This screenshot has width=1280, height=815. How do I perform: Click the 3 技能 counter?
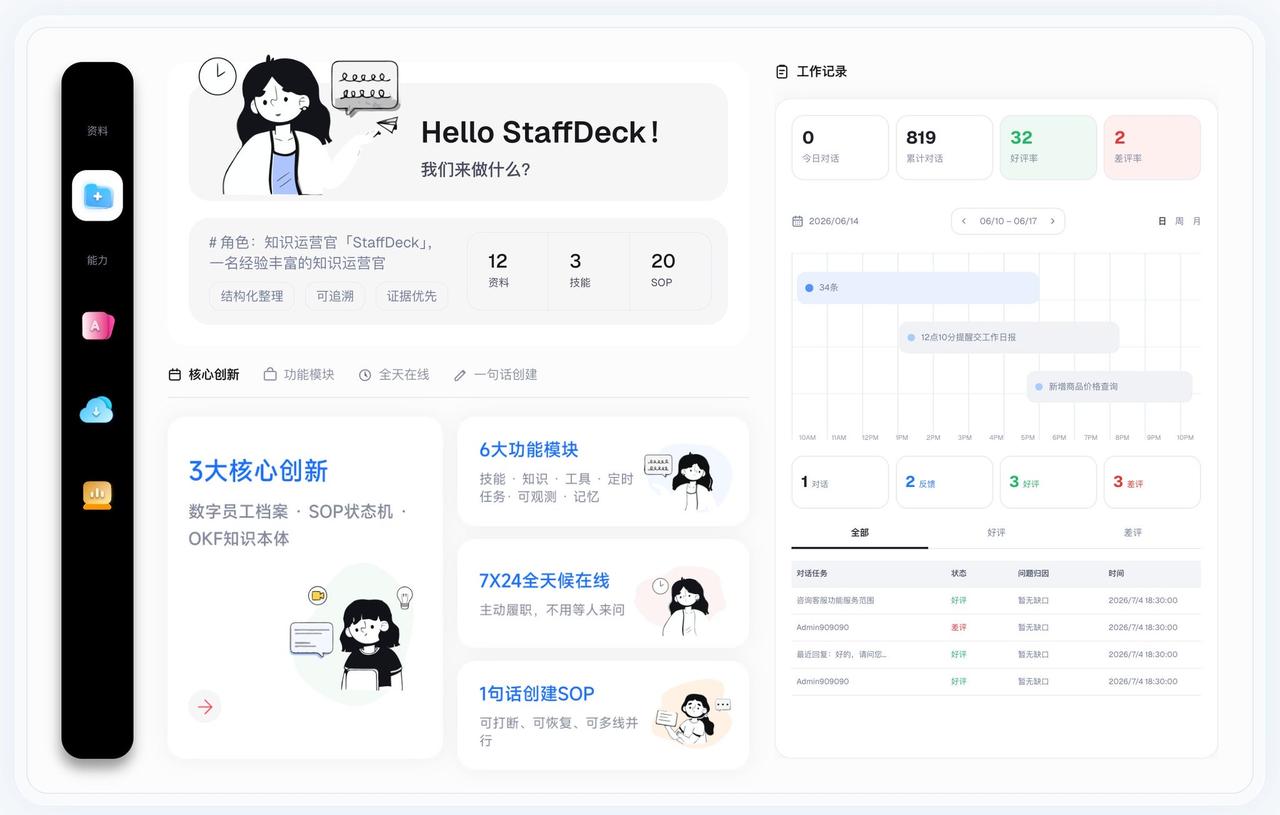589,271
